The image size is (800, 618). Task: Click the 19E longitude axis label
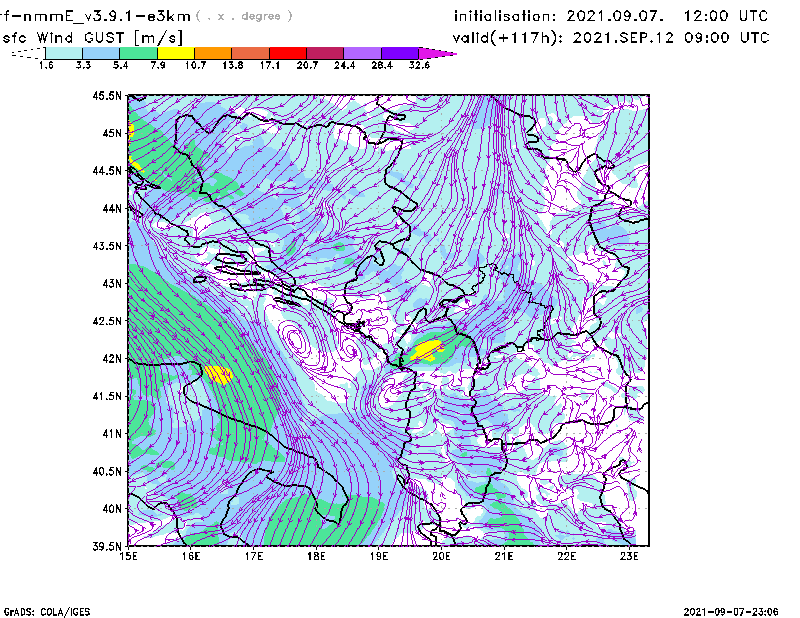click(x=379, y=556)
